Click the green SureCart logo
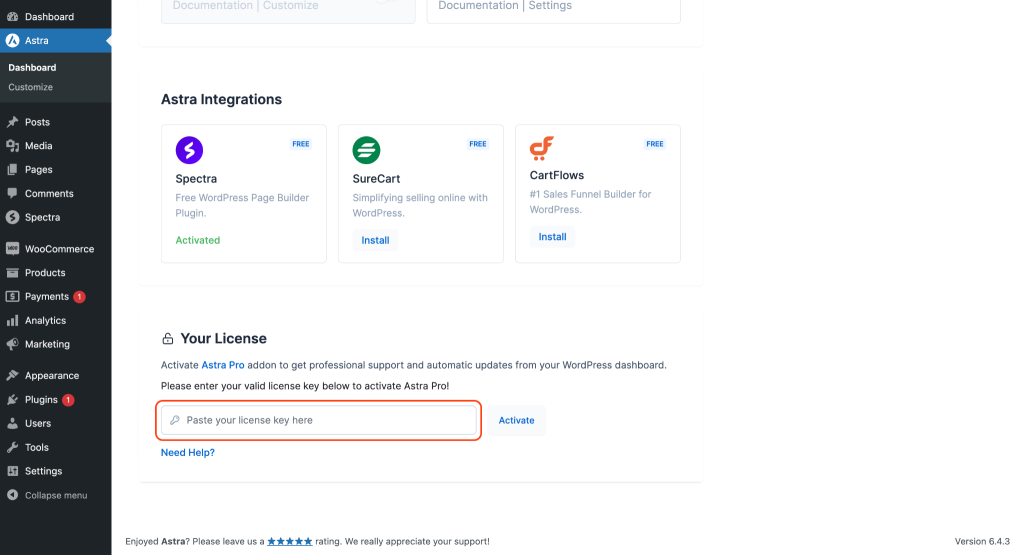1024x555 pixels. (x=366, y=150)
